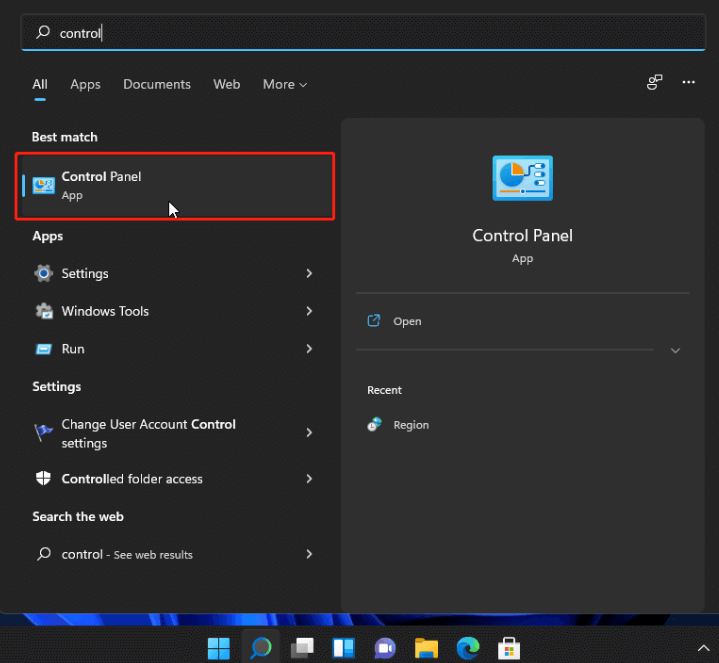Click the Control Panel title in preview

click(522, 235)
